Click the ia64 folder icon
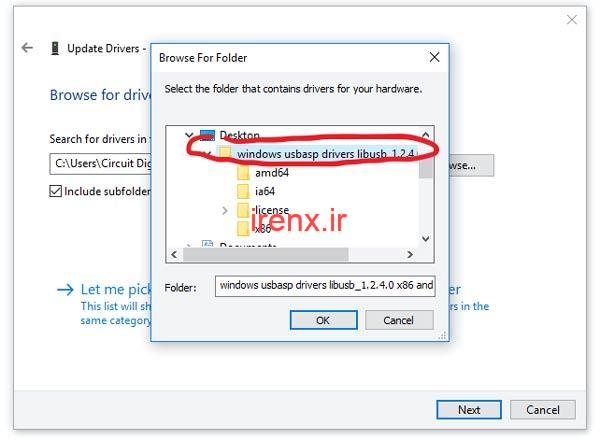The image size is (600, 440). [x=243, y=191]
